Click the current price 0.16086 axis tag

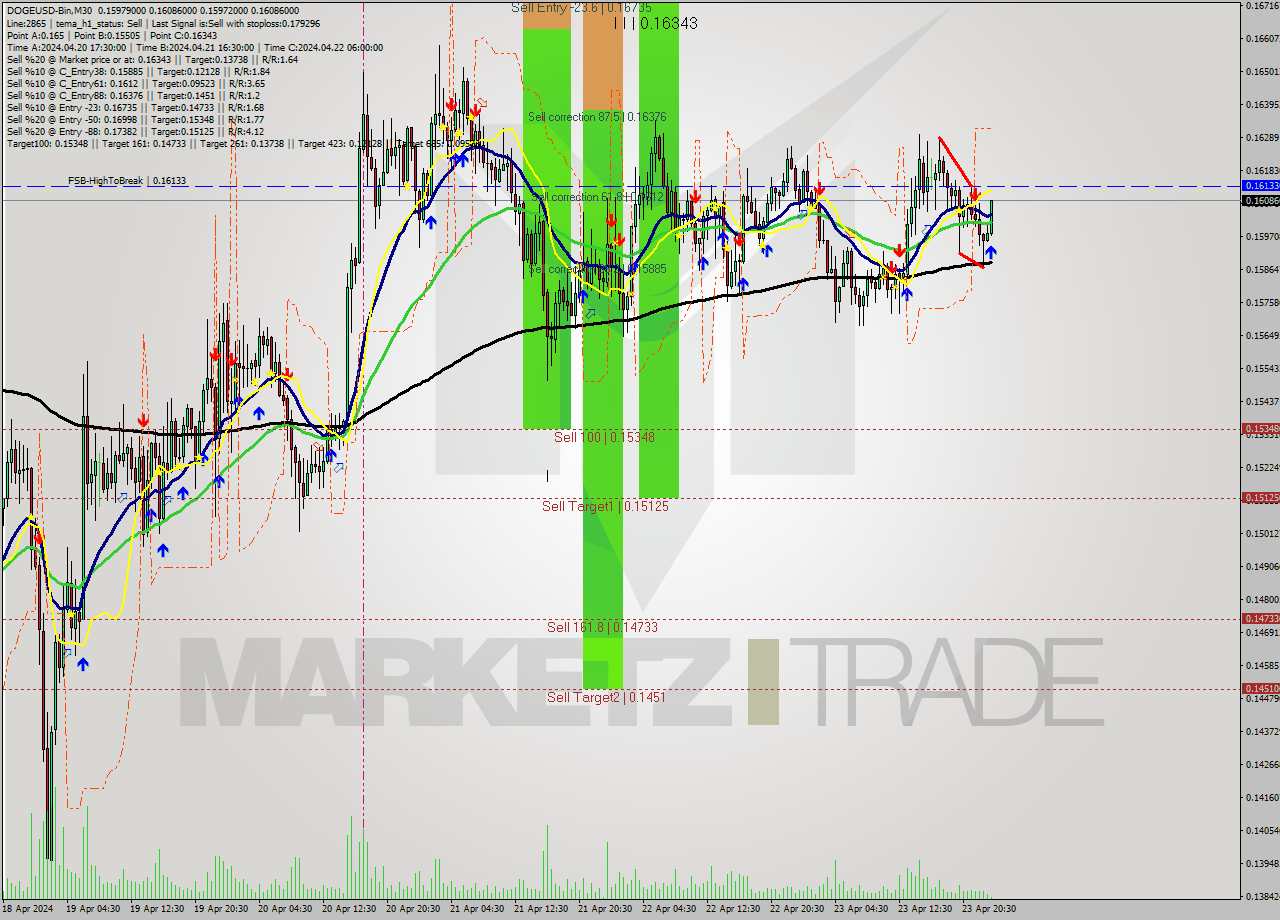1260,201
